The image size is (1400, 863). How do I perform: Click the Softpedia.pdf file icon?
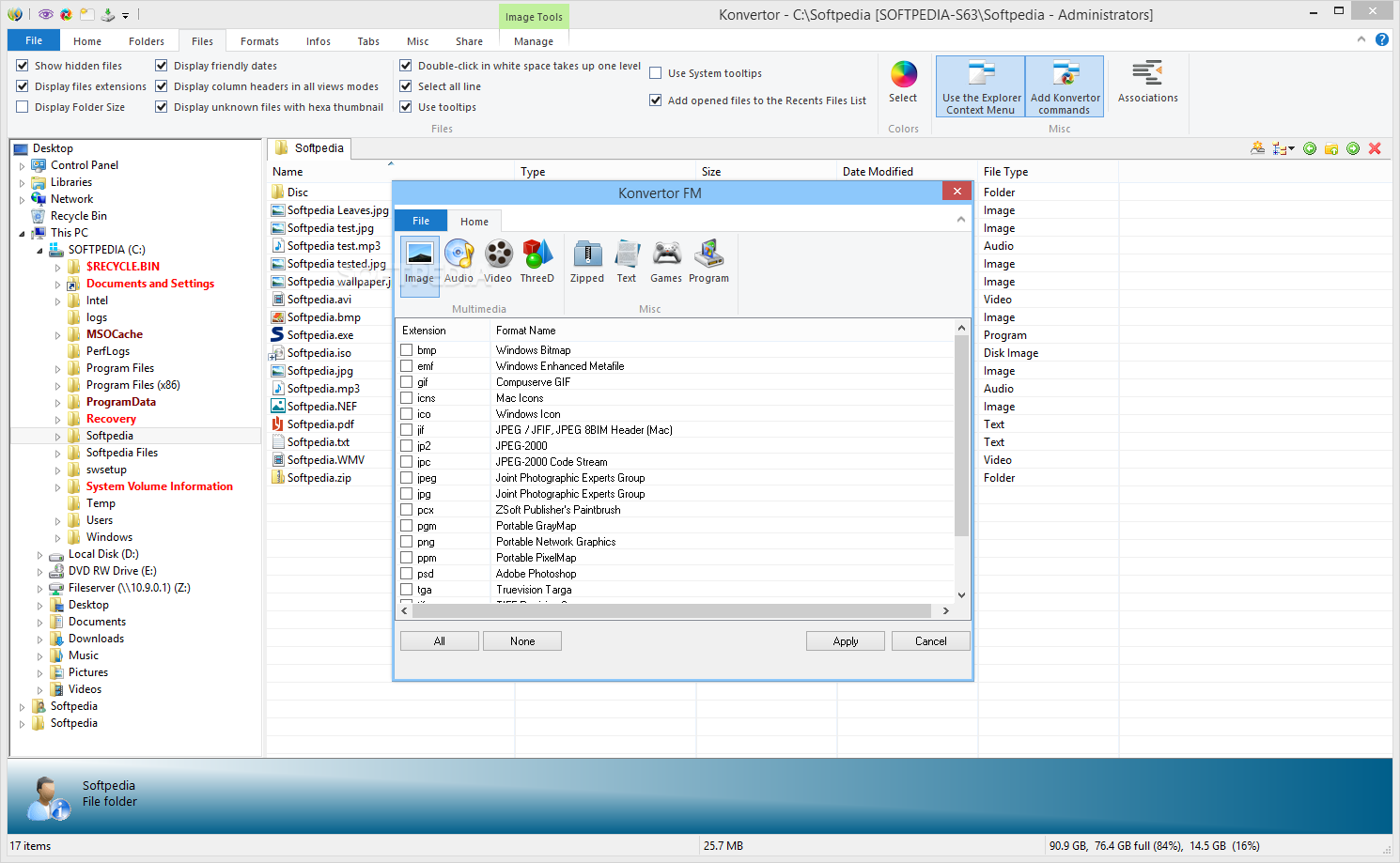click(277, 424)
